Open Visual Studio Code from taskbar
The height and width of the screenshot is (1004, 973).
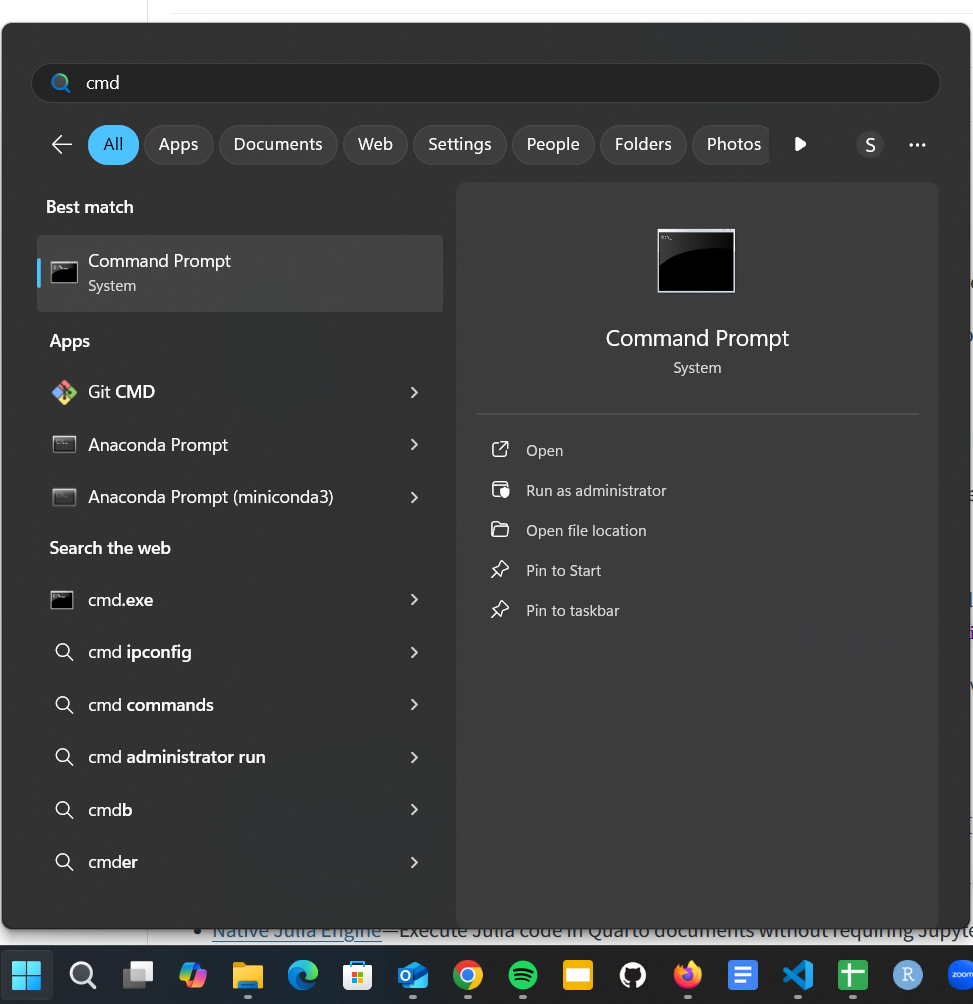tap(798, 974)
